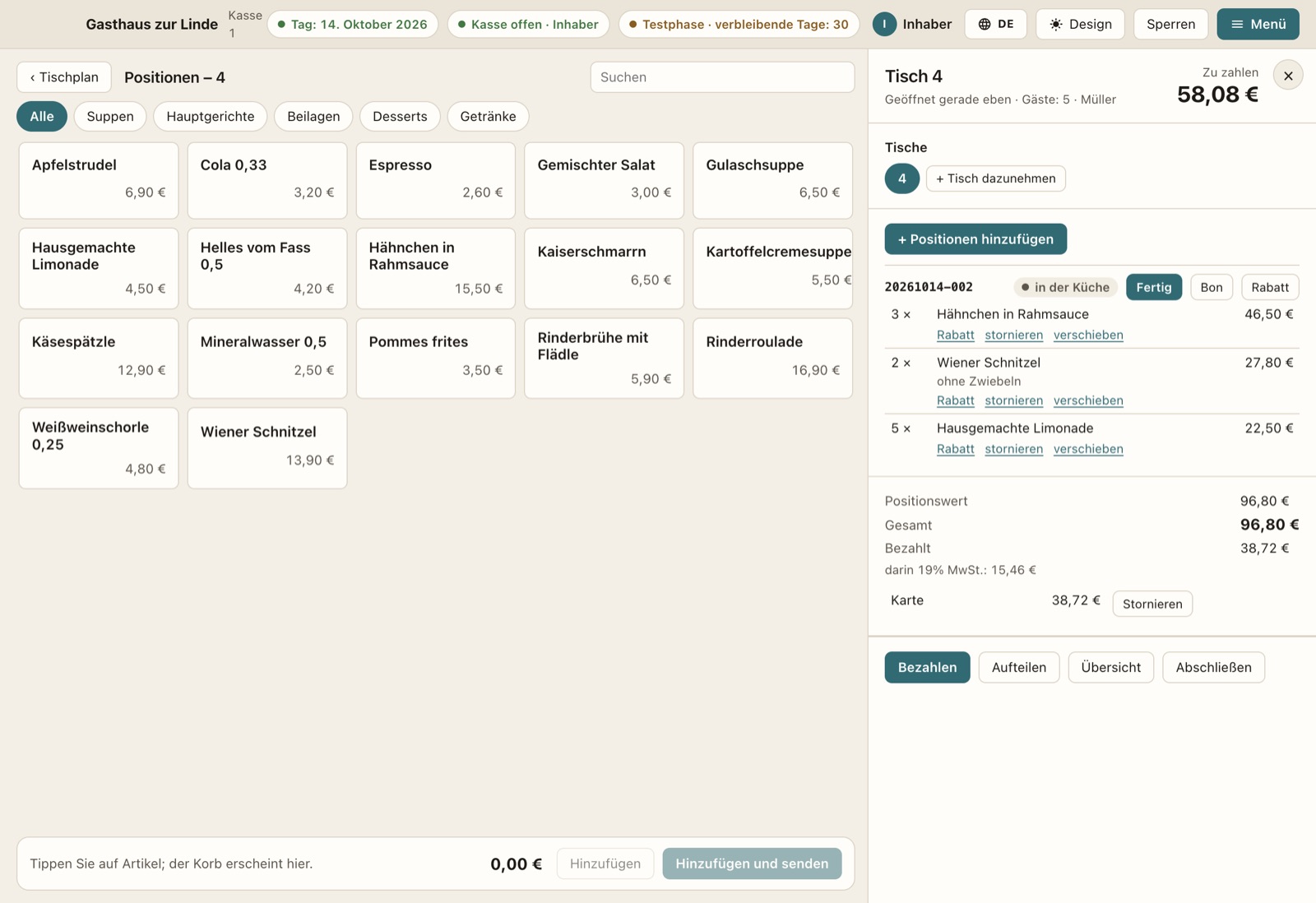
Task: Choose Rinderroulade item card
Action: pyautogui.click(x=773, y=358)
